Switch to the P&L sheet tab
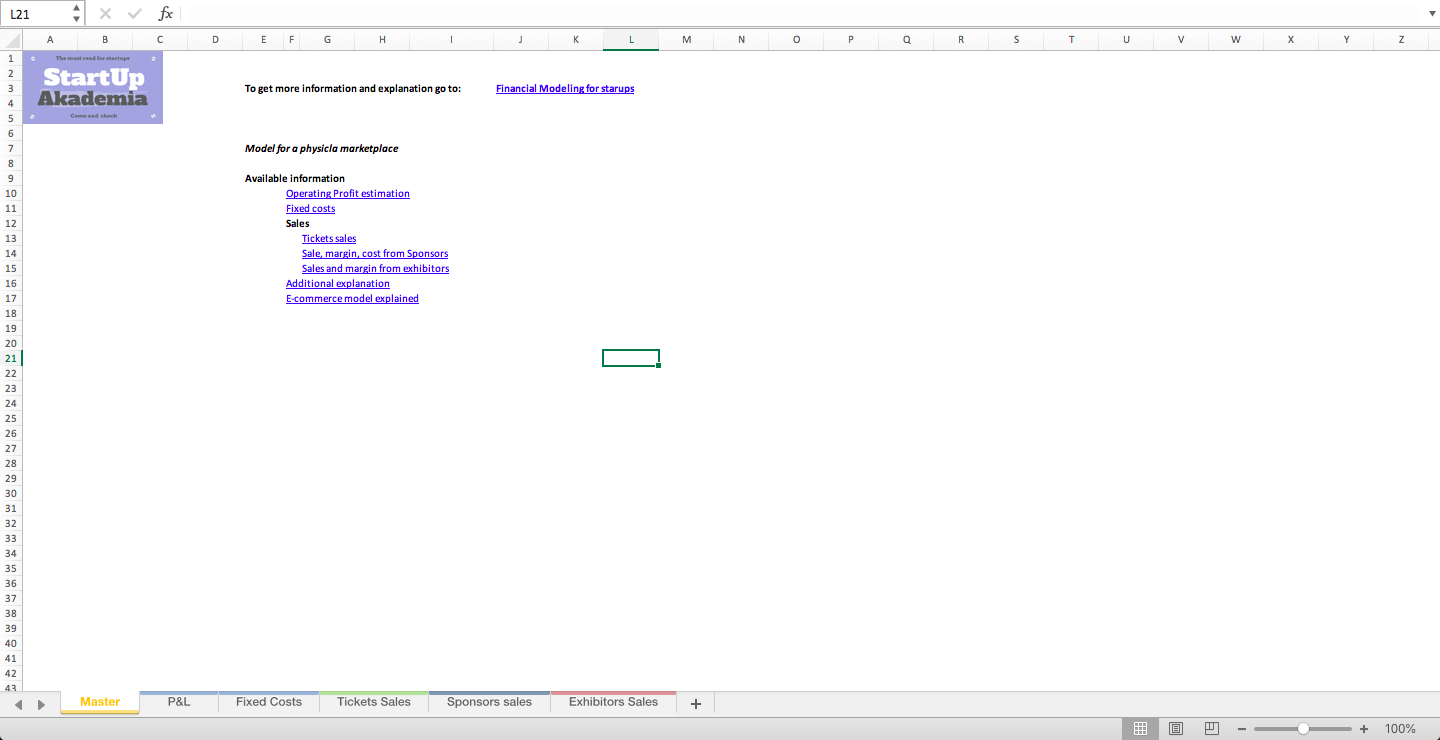This screenshot has width=1440, height=740. coord(179,702)
